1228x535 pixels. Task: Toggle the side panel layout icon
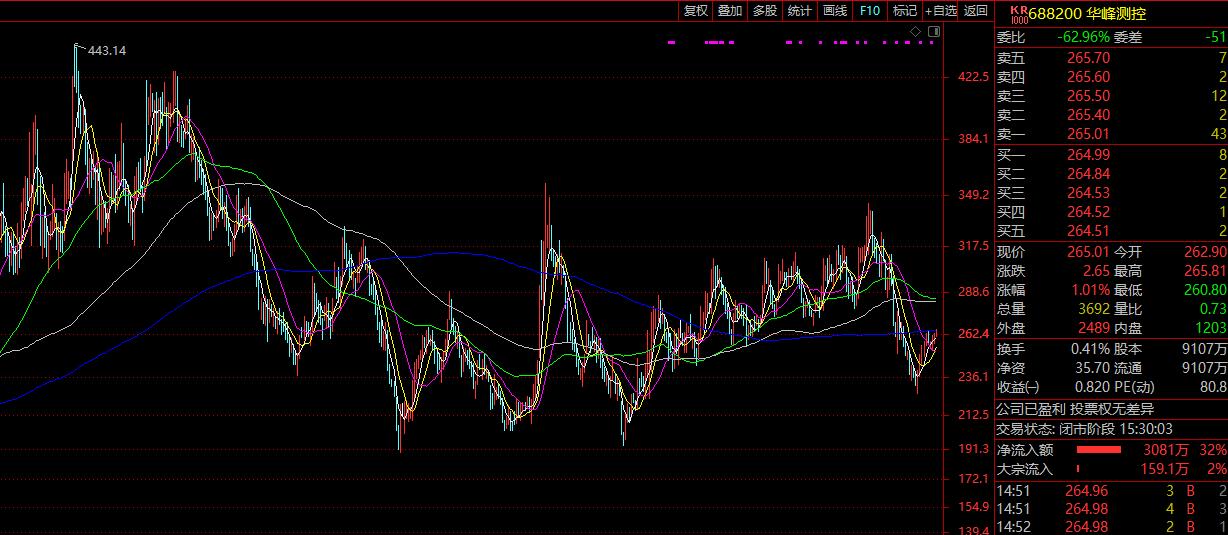click(x=933, y=33)
